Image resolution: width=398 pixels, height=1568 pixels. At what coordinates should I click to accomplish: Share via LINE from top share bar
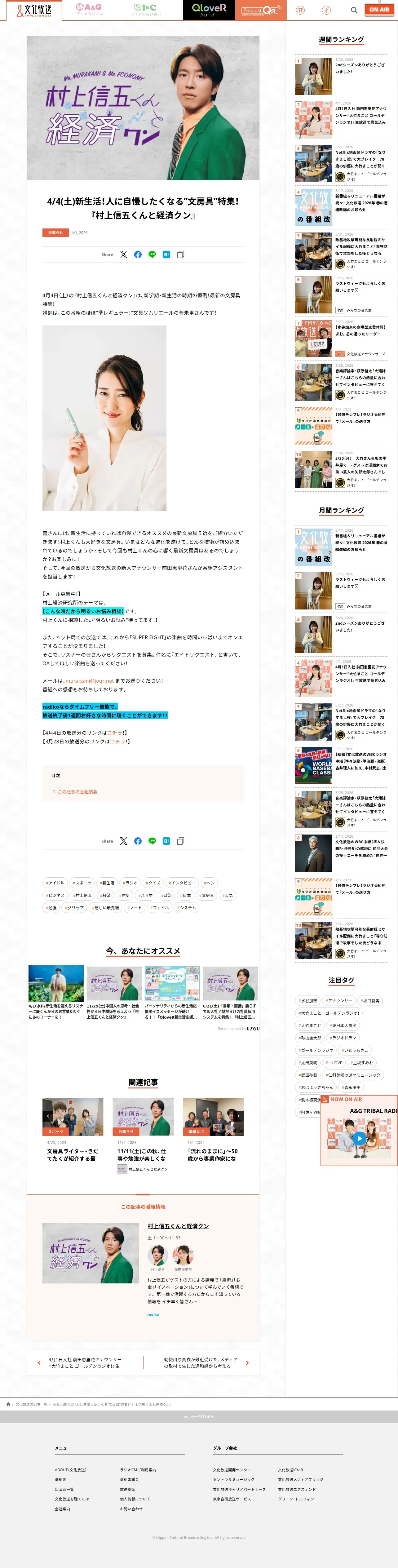pos(152,255)
